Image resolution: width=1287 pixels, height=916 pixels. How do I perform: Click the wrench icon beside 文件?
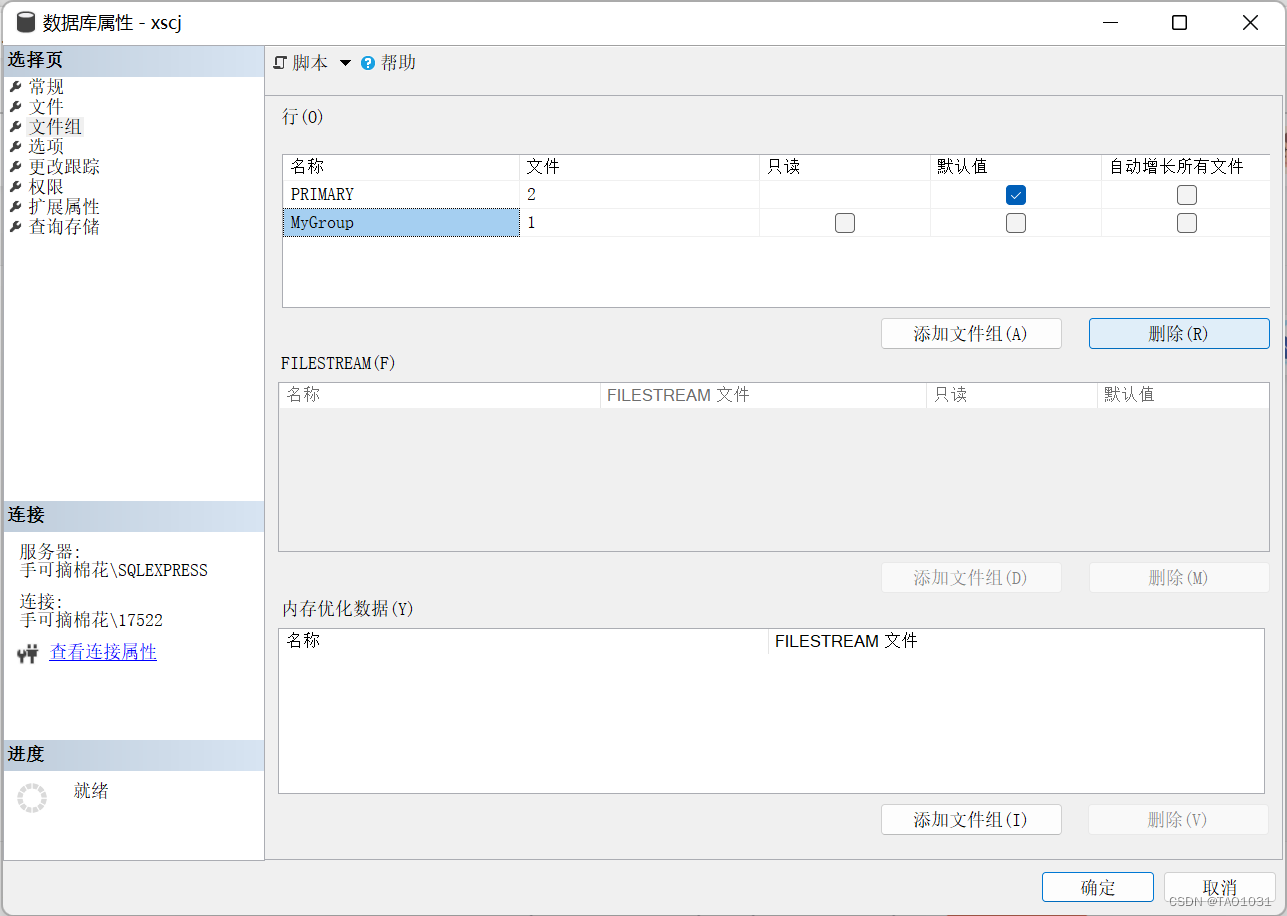point(16,107)
